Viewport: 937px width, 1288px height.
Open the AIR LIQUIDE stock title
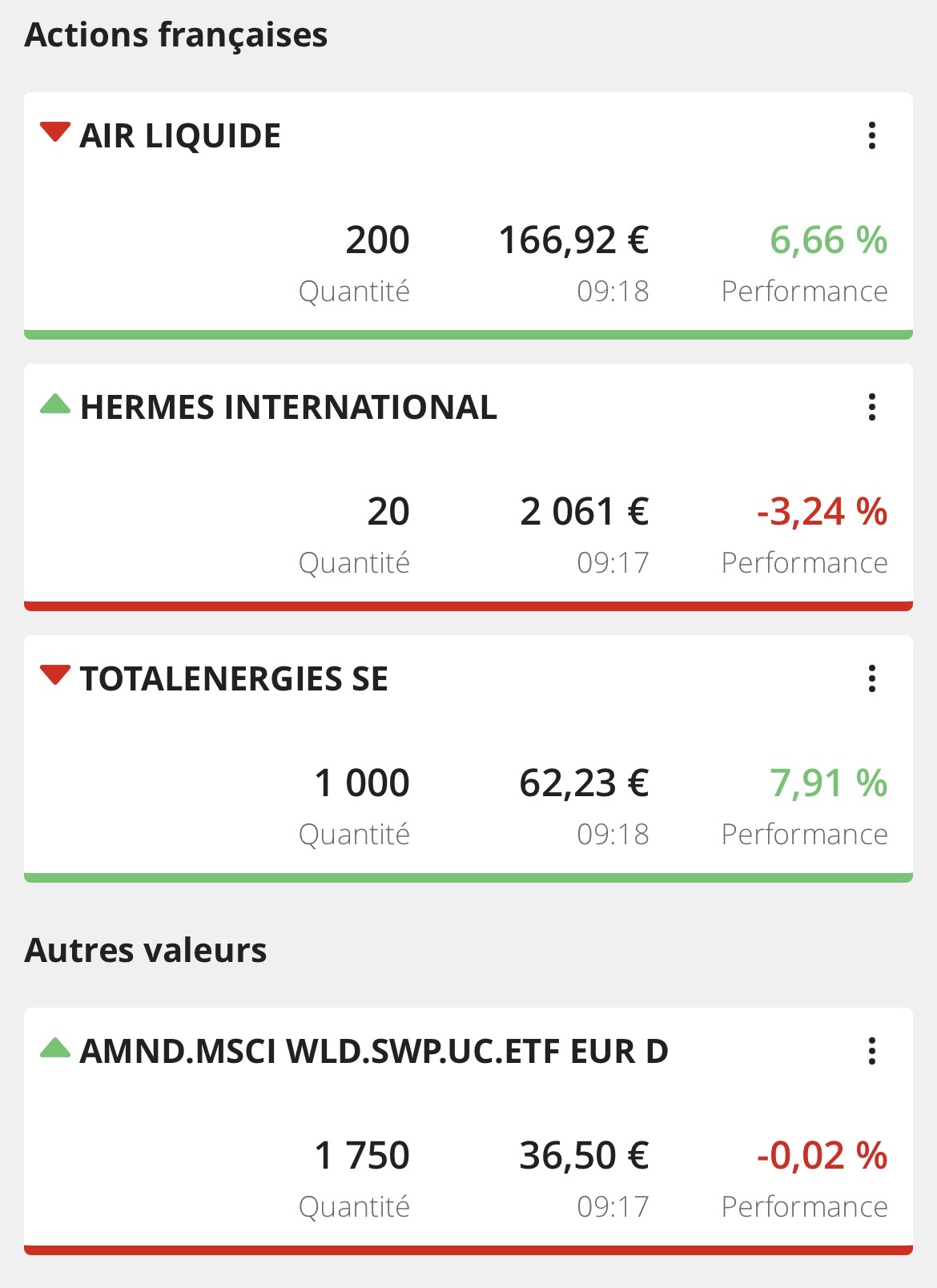tap(180, 136)
